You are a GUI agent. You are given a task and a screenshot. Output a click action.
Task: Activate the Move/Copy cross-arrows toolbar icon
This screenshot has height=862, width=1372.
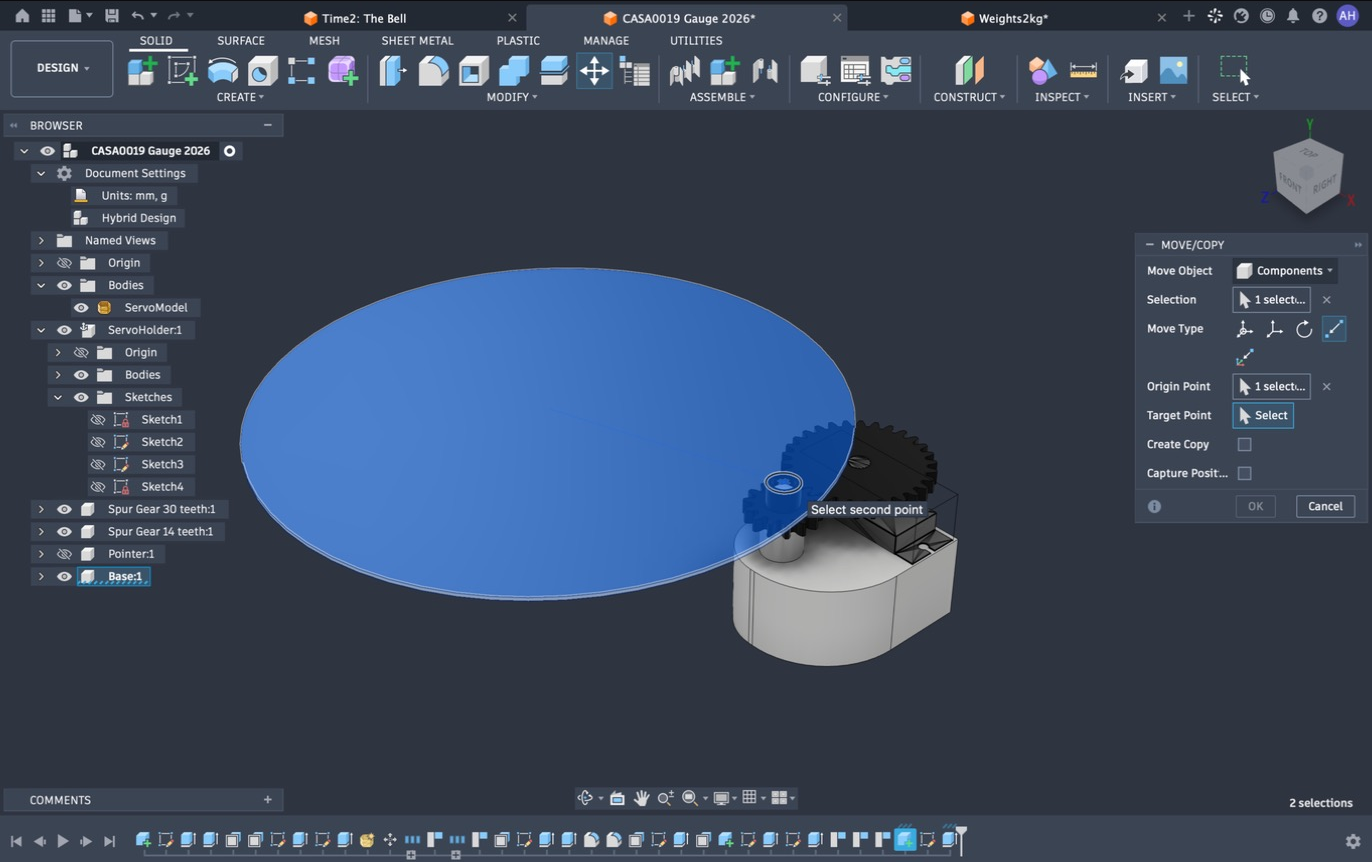point(594,71)
